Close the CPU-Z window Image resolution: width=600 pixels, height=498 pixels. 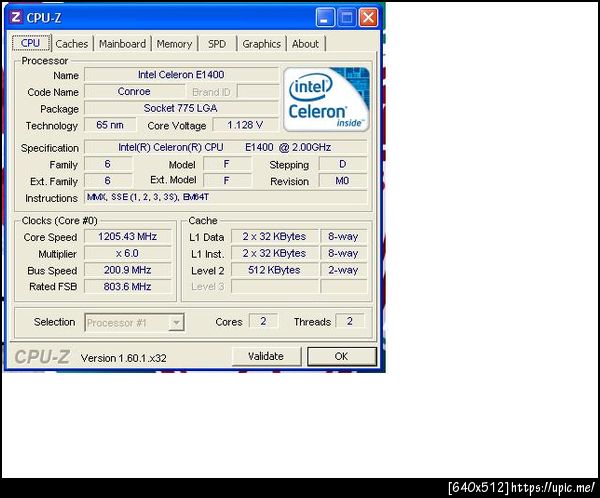point(368,18)
